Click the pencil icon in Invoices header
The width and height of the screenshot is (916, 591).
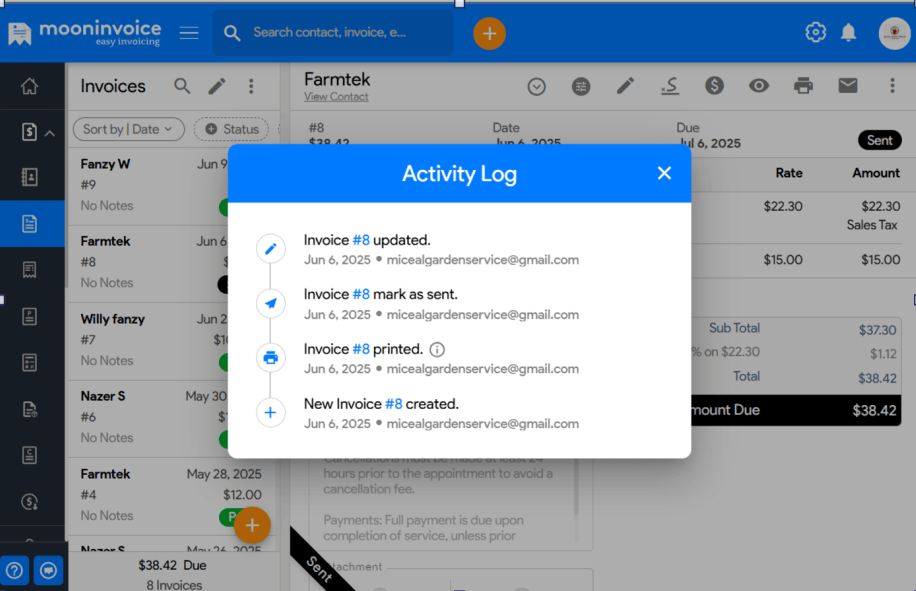pyautogui.click(x=217, y=86)
